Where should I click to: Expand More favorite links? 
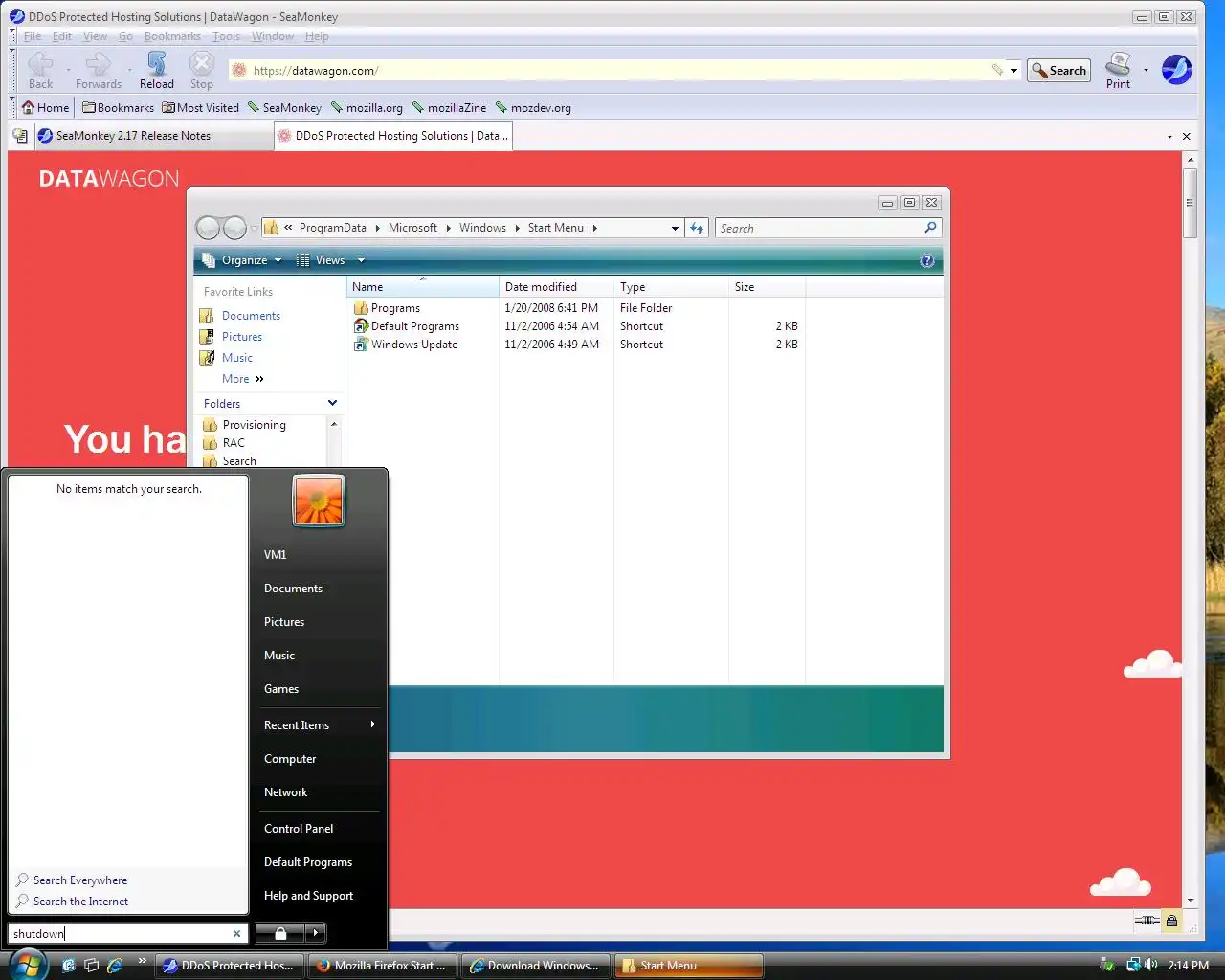[243, 379]
